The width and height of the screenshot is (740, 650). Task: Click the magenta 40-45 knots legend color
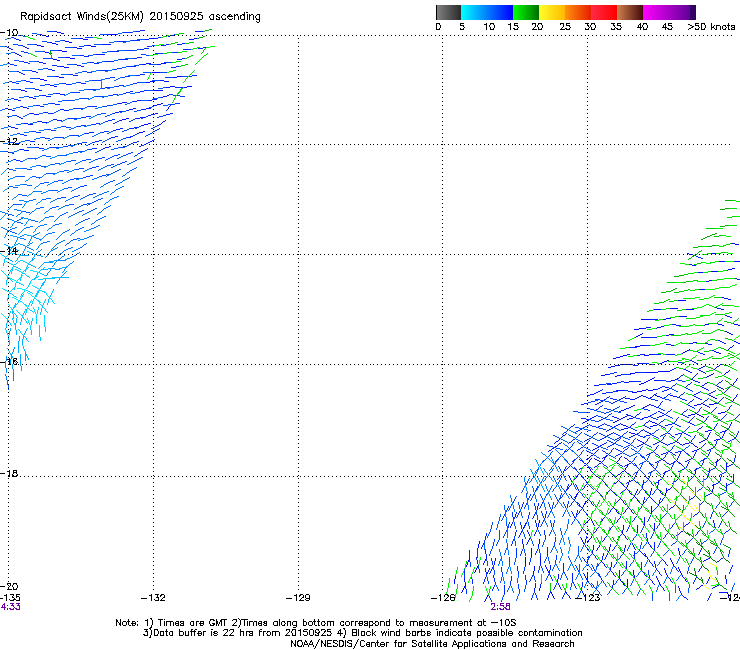pos(656,12)
